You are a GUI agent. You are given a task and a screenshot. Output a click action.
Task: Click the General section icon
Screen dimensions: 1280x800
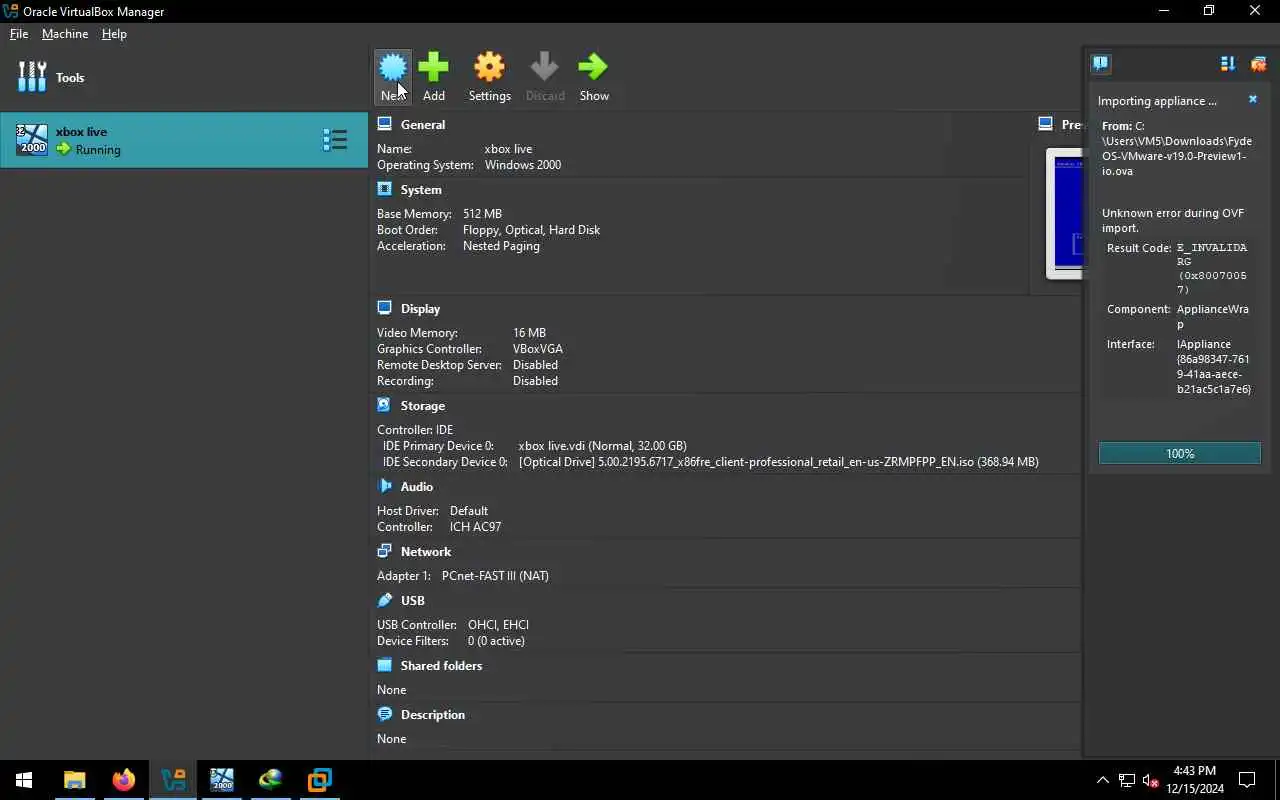point(384,124)
